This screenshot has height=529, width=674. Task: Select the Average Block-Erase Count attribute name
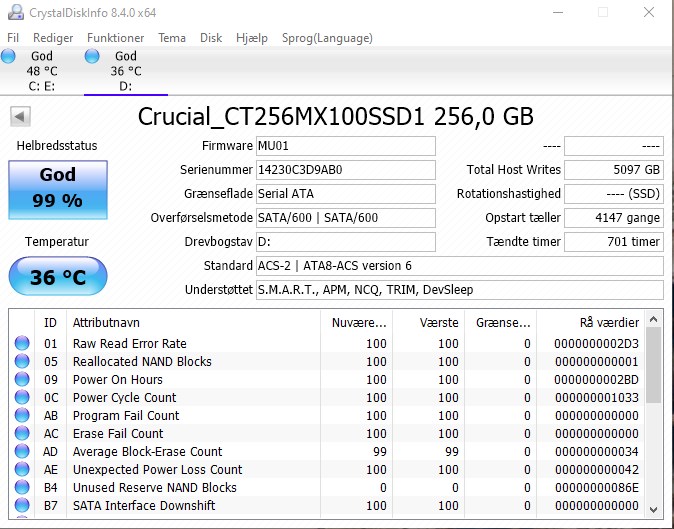[x=147, y=452]
